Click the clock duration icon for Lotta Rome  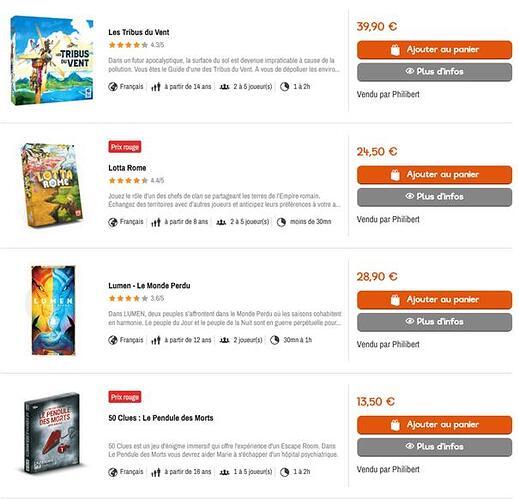click(x=281, y=222)
